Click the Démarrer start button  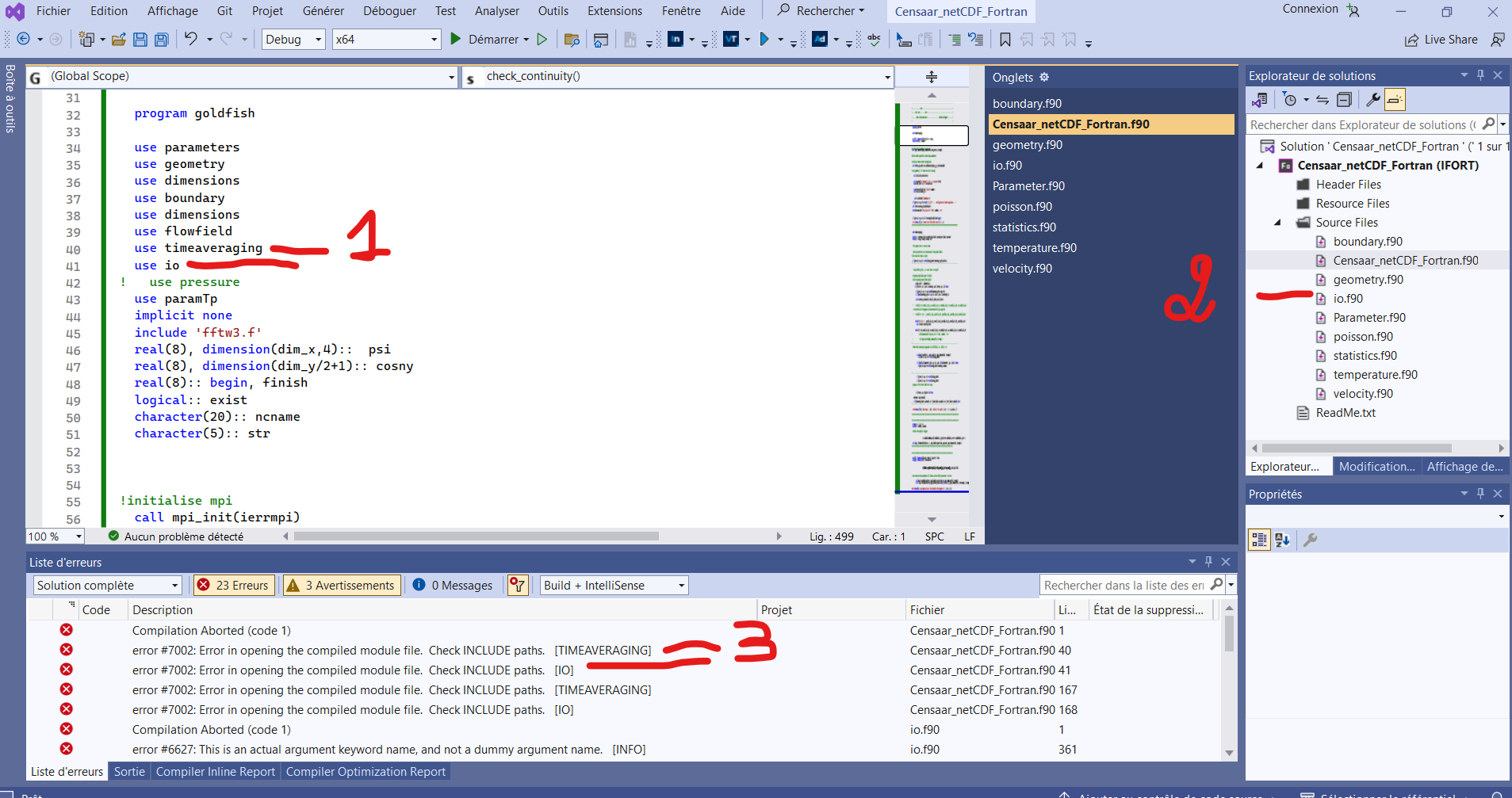485,40
